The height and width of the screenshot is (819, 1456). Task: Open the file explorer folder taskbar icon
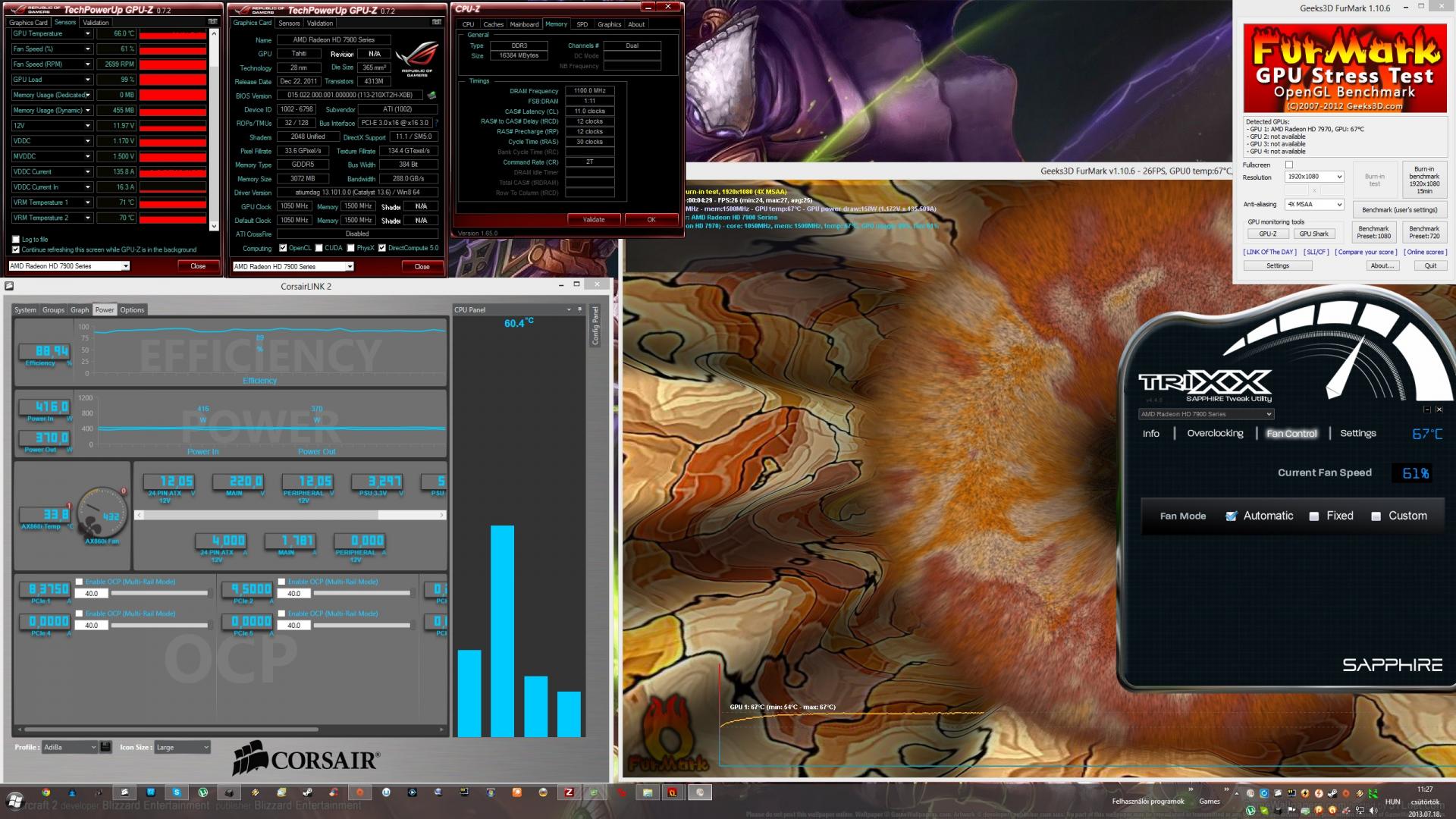[647, 792]
